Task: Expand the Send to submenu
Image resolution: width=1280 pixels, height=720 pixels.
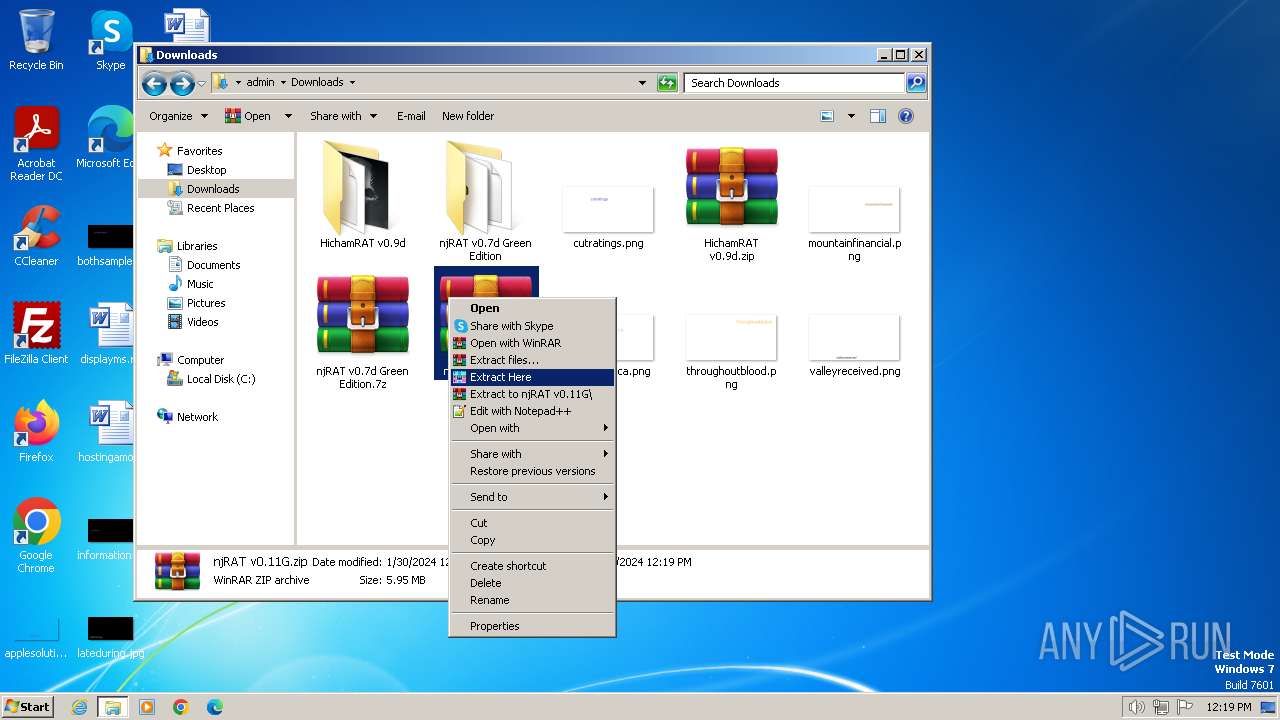Action: [532, 497]
